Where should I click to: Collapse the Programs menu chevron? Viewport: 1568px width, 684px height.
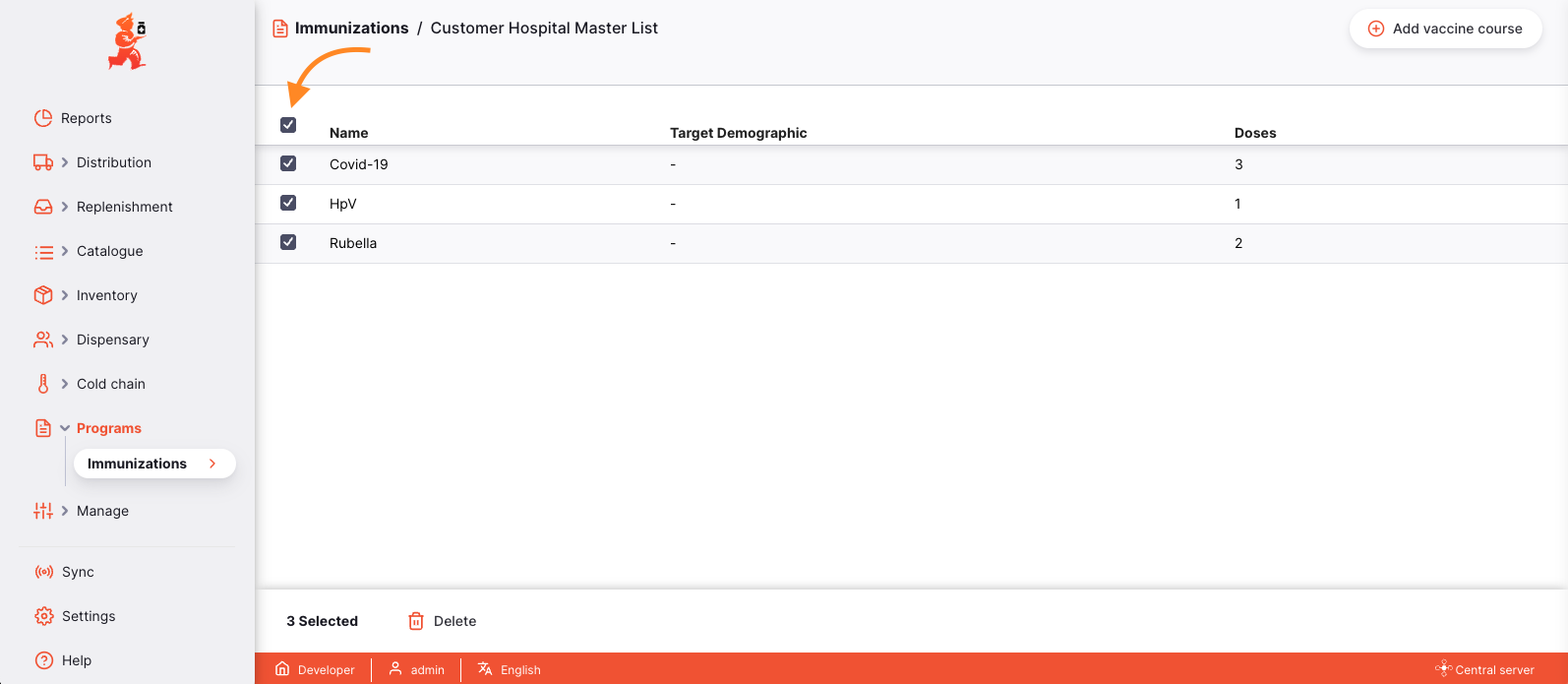click(65, 428)
